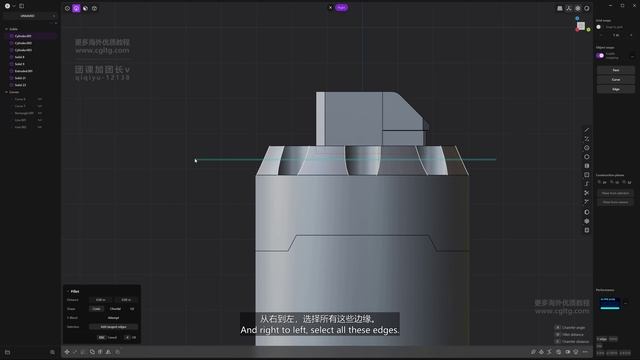Choose Conic shape in Fillet dialog
640x360 pixels.
(x=97, y=309)
